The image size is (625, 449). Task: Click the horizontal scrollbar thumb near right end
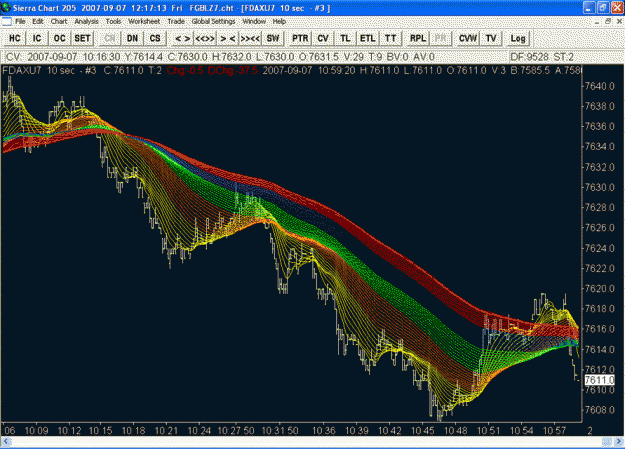(x=607, y=441)
